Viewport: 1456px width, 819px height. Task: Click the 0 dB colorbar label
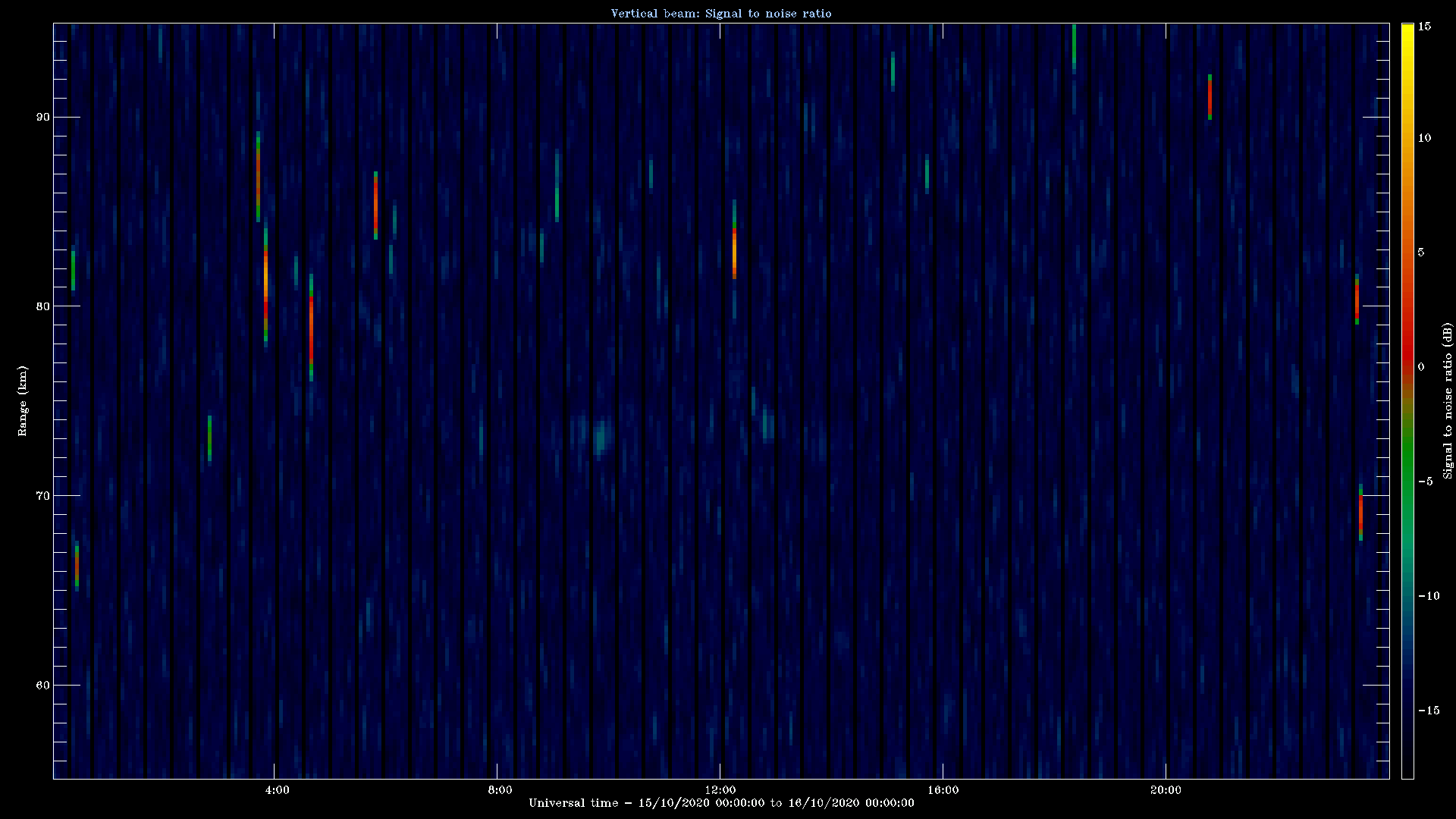point(1421,367)
